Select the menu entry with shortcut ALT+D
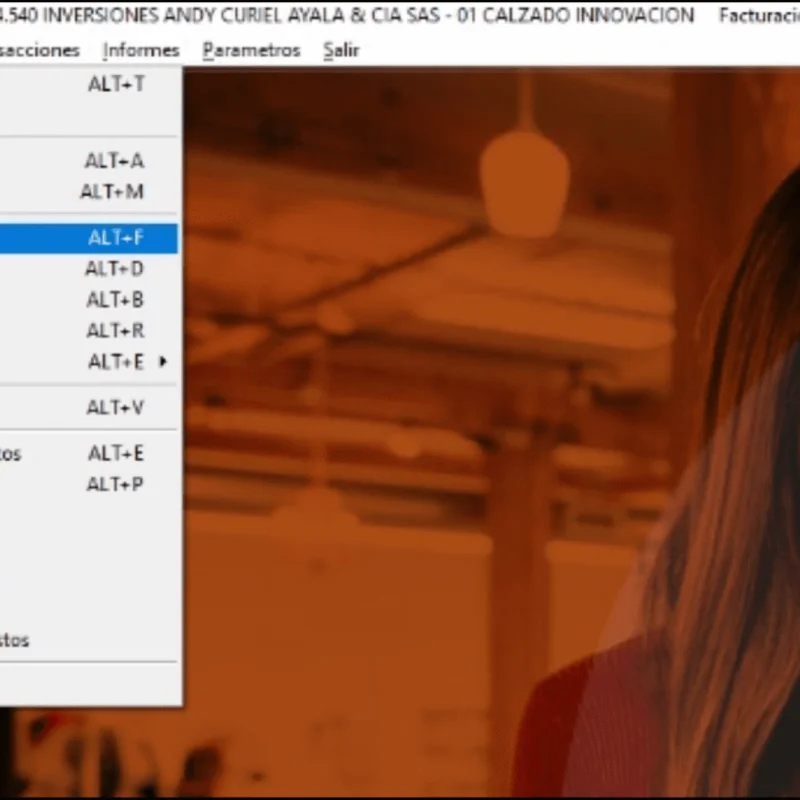This screenshot has width=800, height=800. click(89, 269)
